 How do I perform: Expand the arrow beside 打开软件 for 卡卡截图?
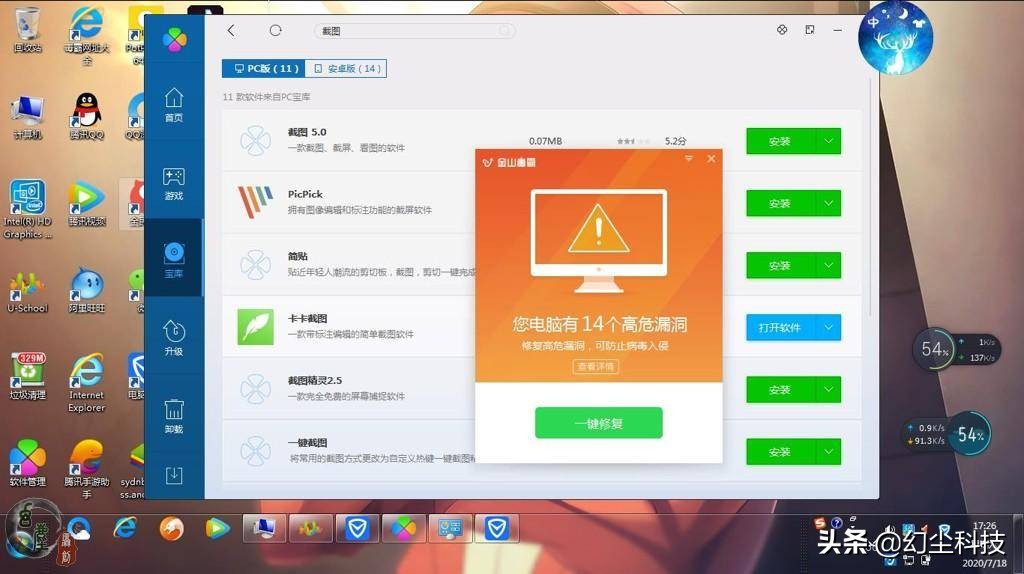pos(828,327)
